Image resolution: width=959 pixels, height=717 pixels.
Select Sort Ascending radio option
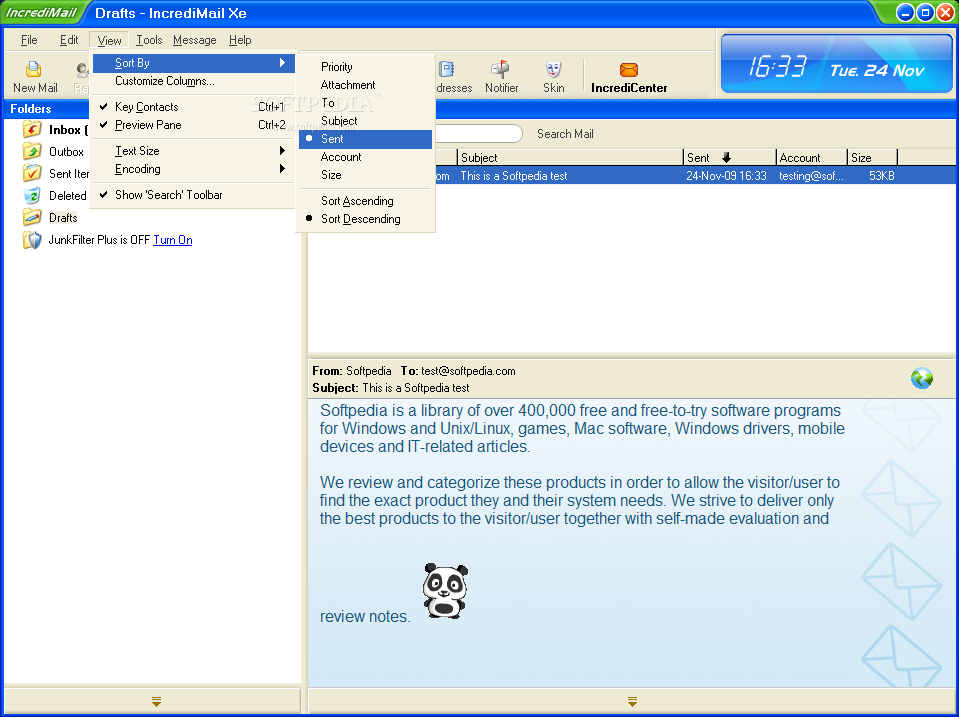(365, 201)
